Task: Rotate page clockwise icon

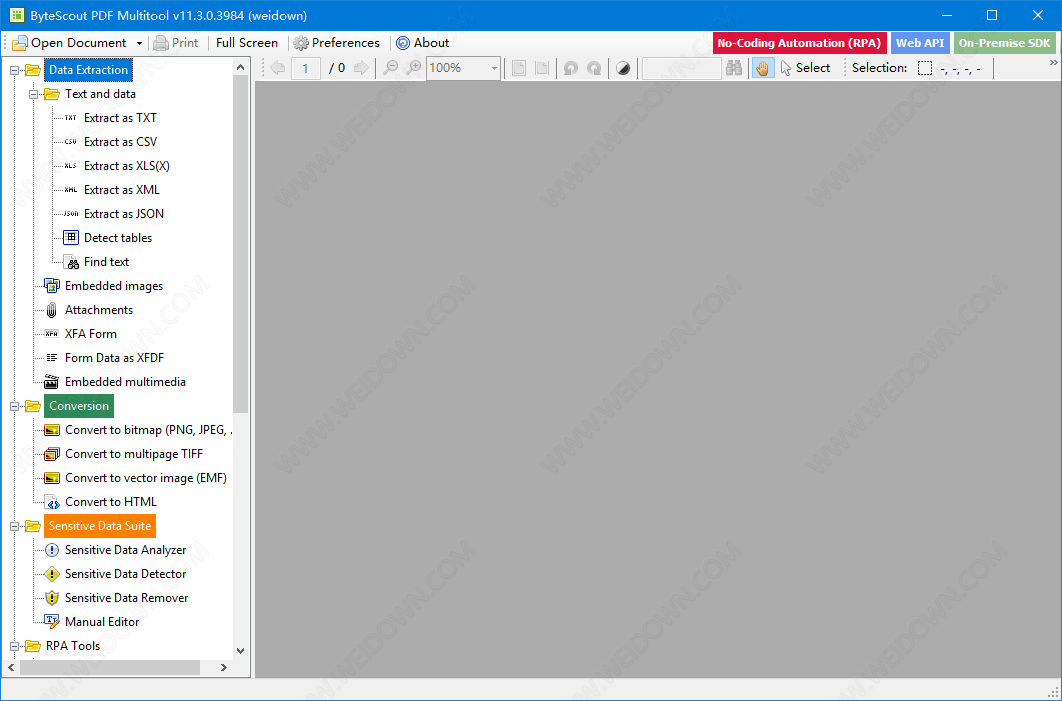Action: point(594,68)
